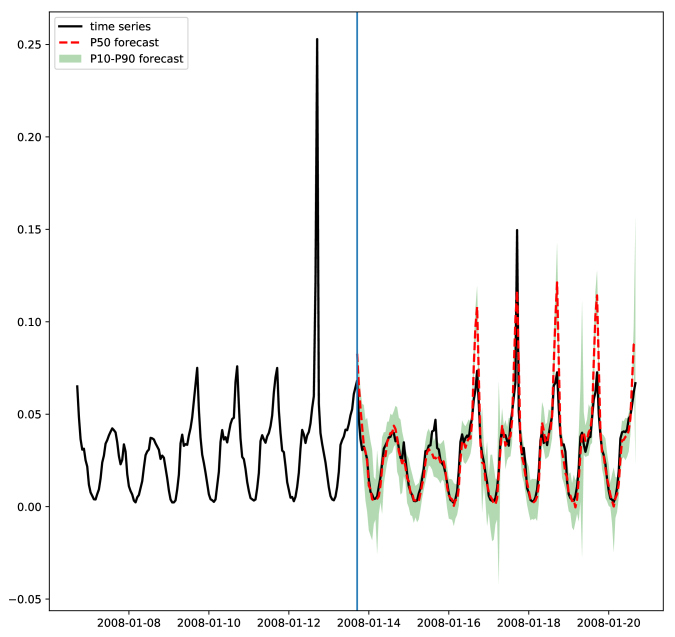Select the 'P50 forecast' legend label
The image size is (675, 637).
pyautogui.click(x=124, y=43)
